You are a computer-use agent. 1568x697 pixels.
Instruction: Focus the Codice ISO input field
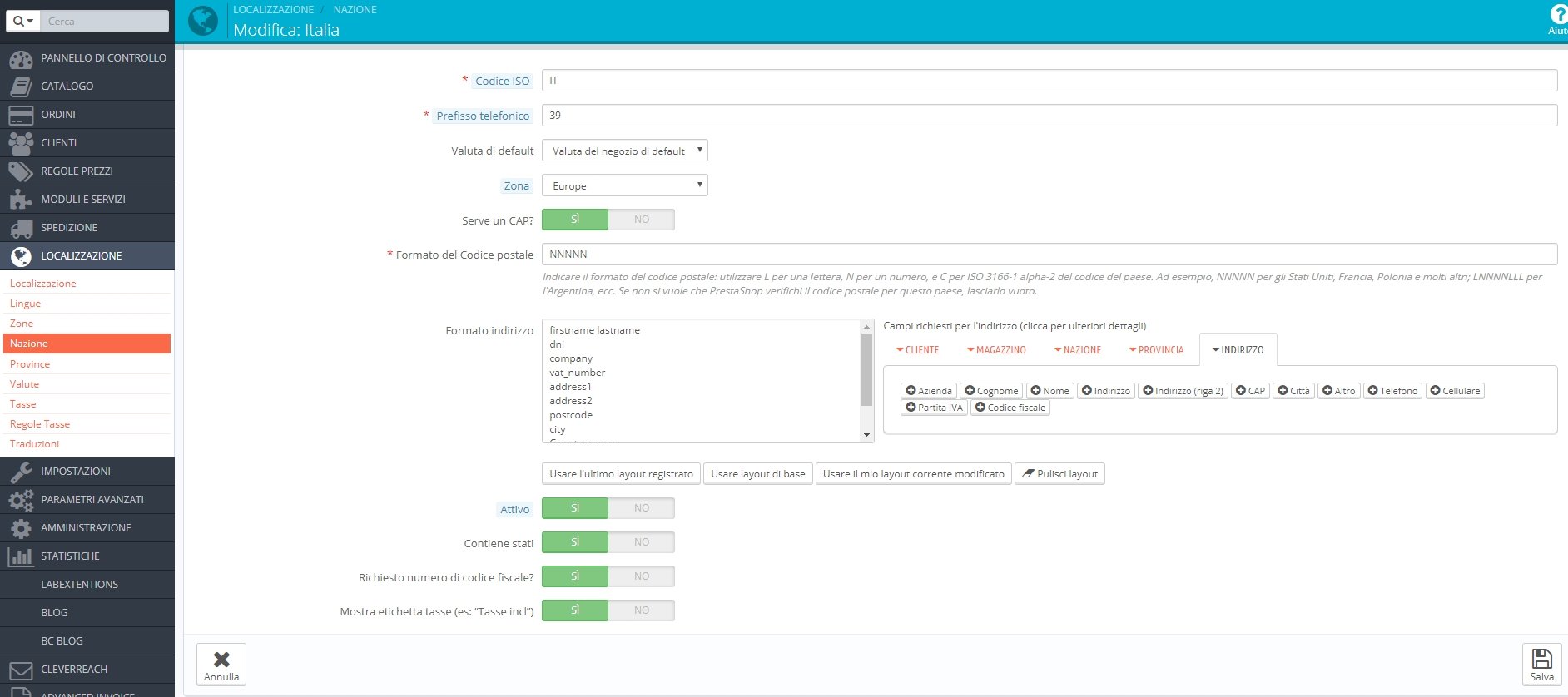click(x=1049, y=81)
